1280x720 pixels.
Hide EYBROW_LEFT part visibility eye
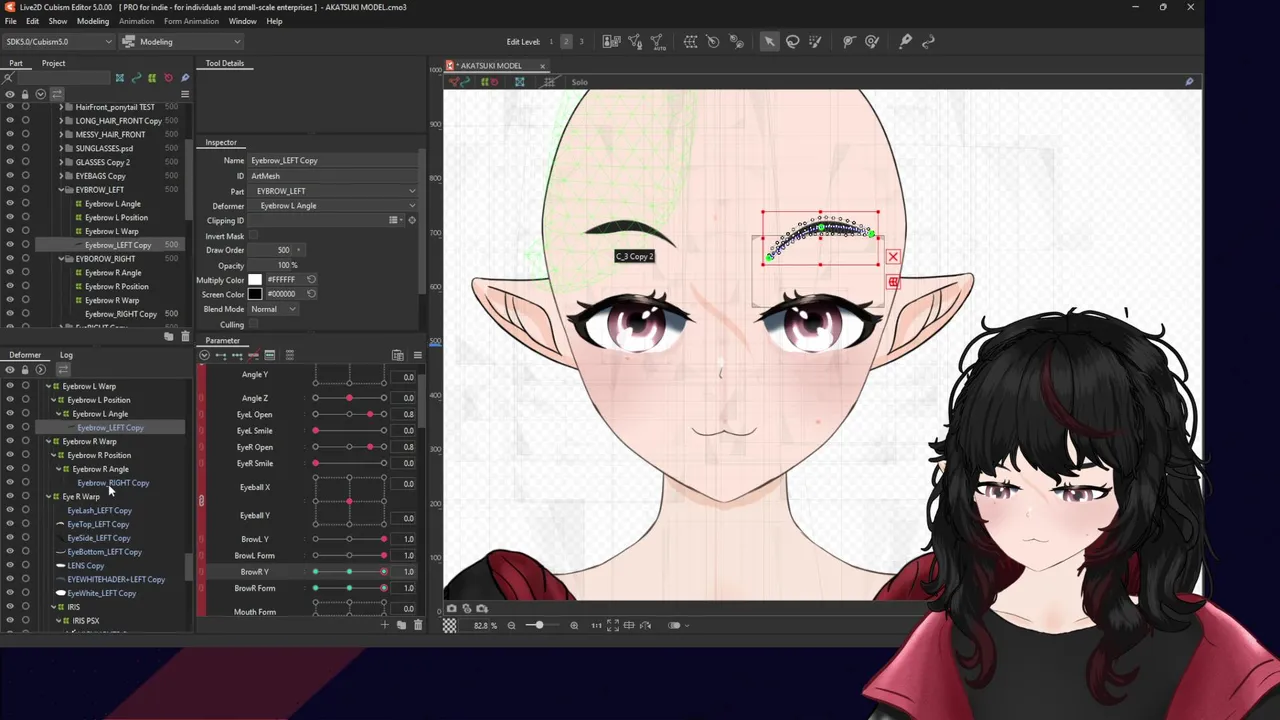[x=10, y=190]
